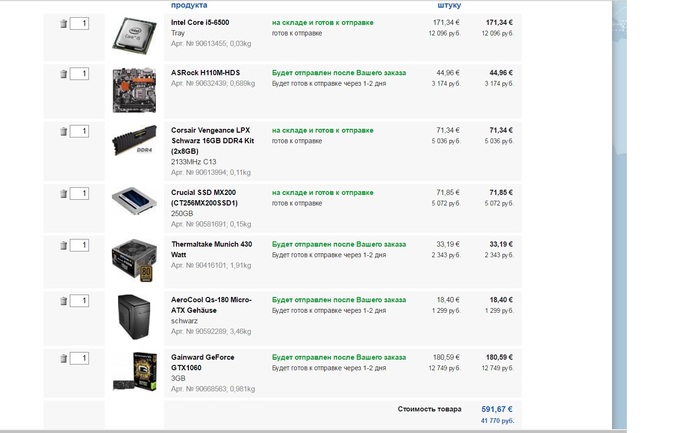Click Crucial total 71,85 €

click(x=501, y=192)
